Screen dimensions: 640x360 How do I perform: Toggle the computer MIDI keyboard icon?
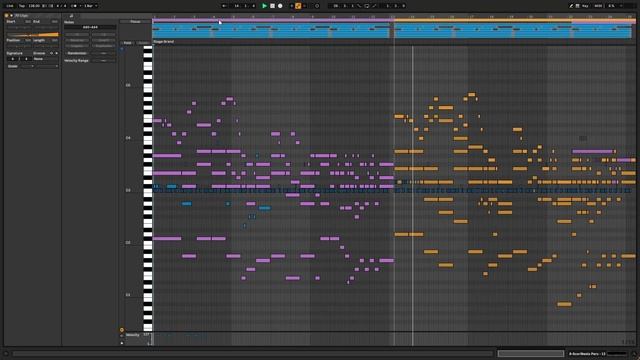click(x=578, y=6)
